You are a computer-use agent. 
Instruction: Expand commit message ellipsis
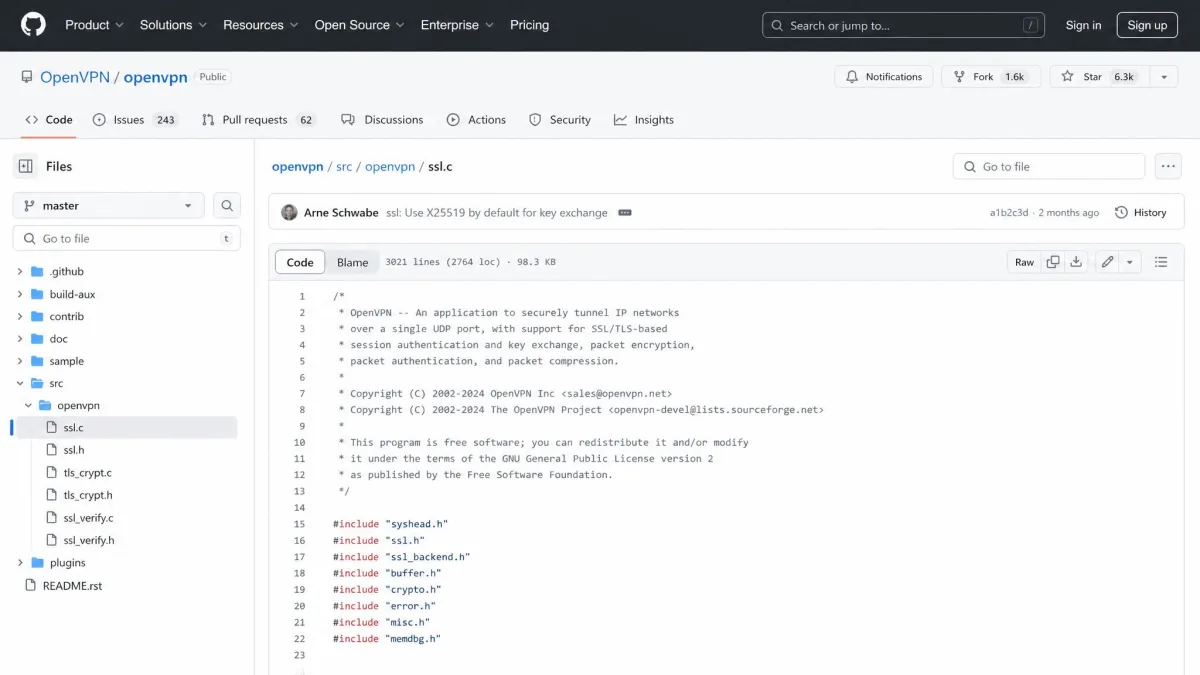625,213
